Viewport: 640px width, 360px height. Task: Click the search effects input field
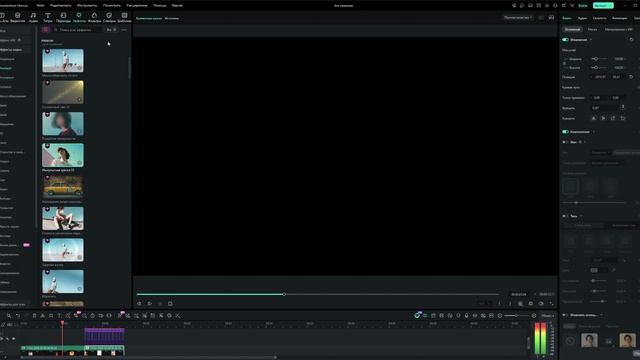click(x=78, y=30)
